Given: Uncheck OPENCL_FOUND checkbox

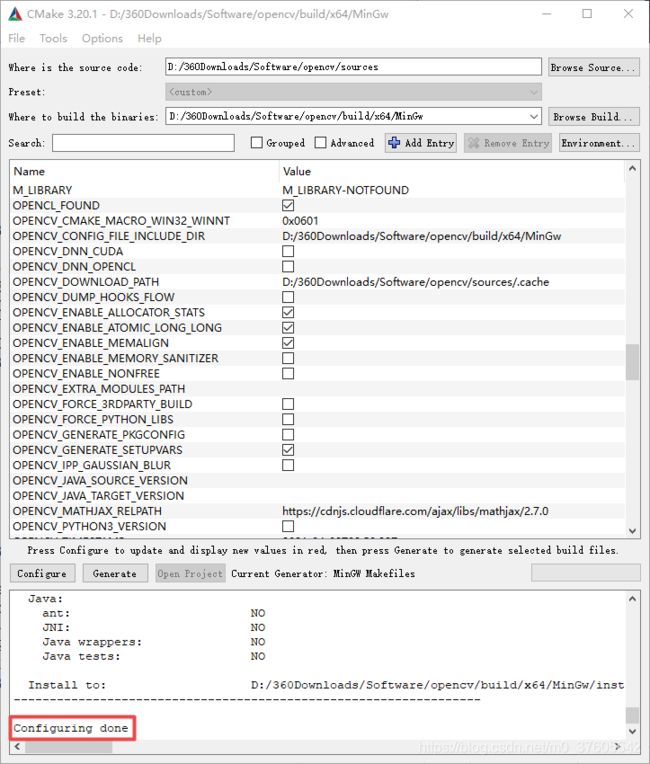Looking at the screenshot, I should [x=288, y=205].
